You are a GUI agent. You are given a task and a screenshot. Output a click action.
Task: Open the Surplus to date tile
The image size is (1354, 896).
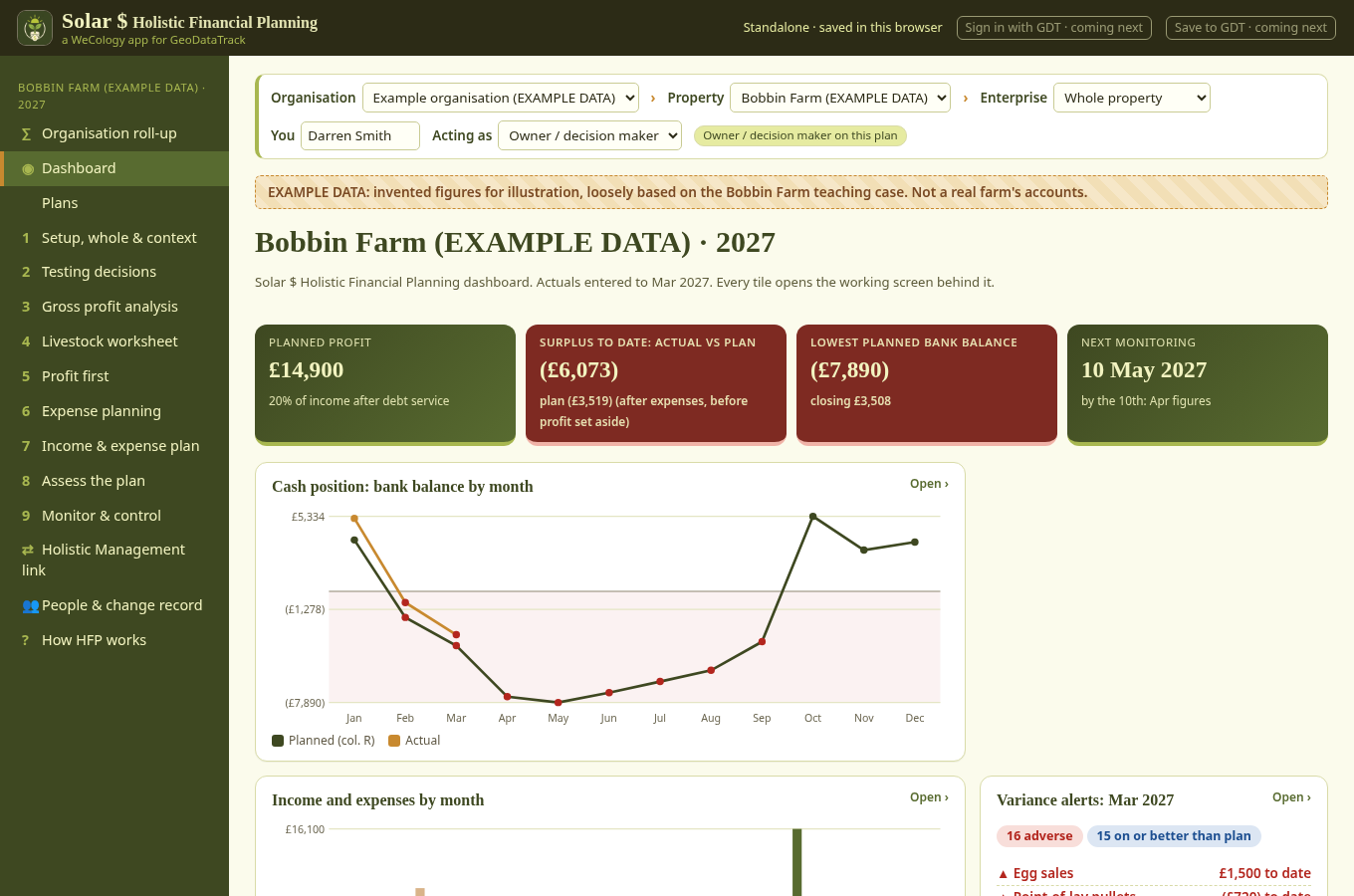pos(656,383)
